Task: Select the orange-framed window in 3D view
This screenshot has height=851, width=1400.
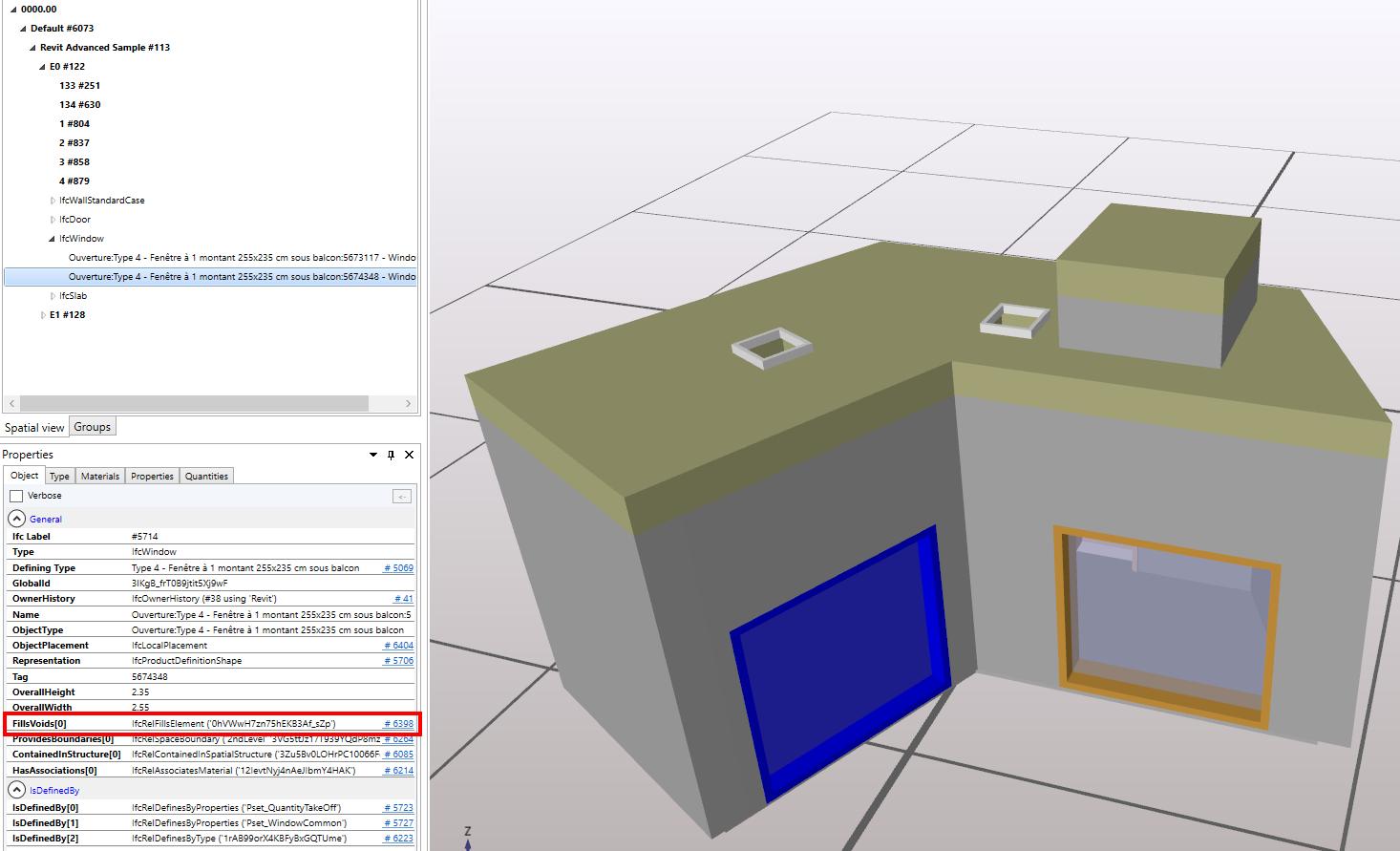Action: (x=1167, y=626)
